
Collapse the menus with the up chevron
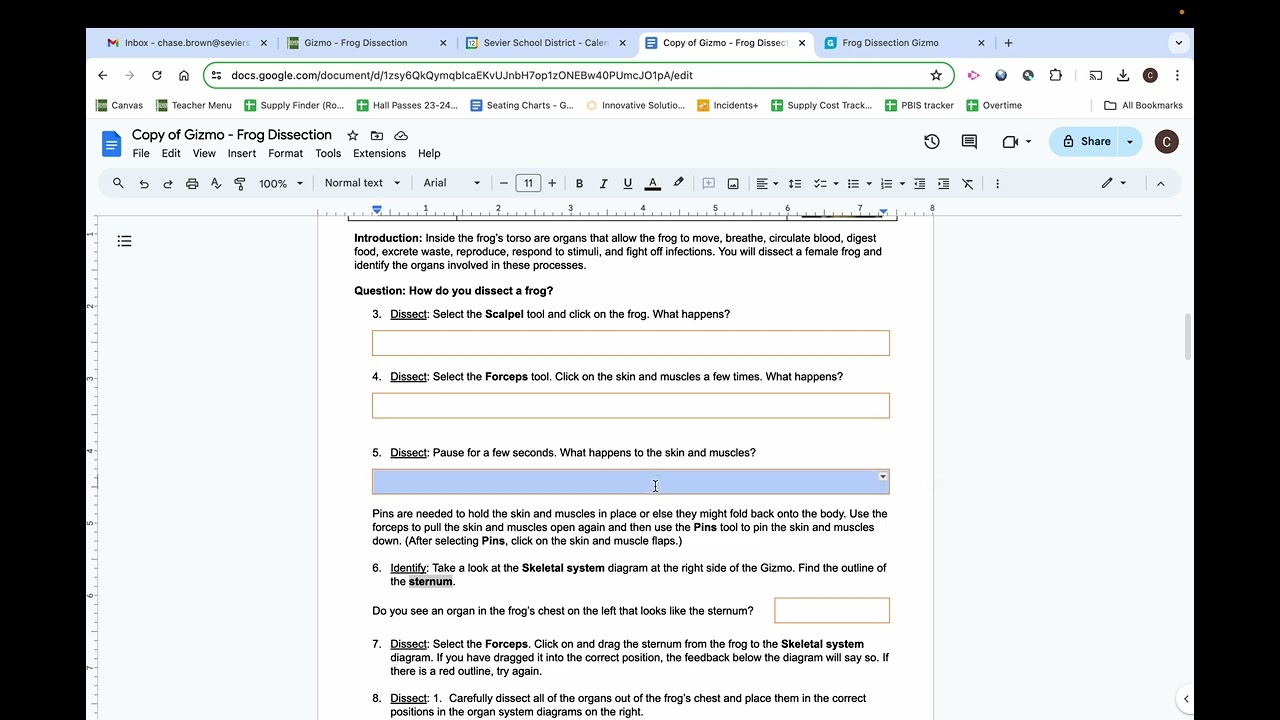1161,183
